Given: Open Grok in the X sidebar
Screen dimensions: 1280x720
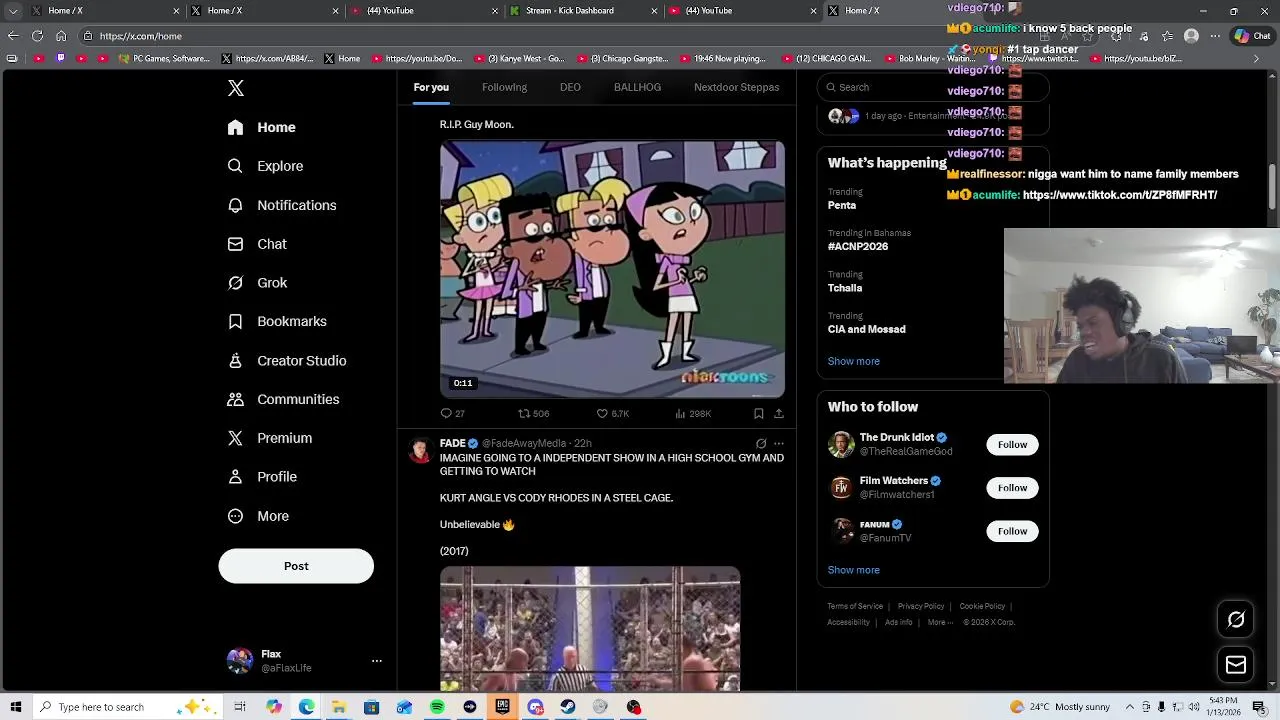Looking at the screenshot, I should pos(257,283).
